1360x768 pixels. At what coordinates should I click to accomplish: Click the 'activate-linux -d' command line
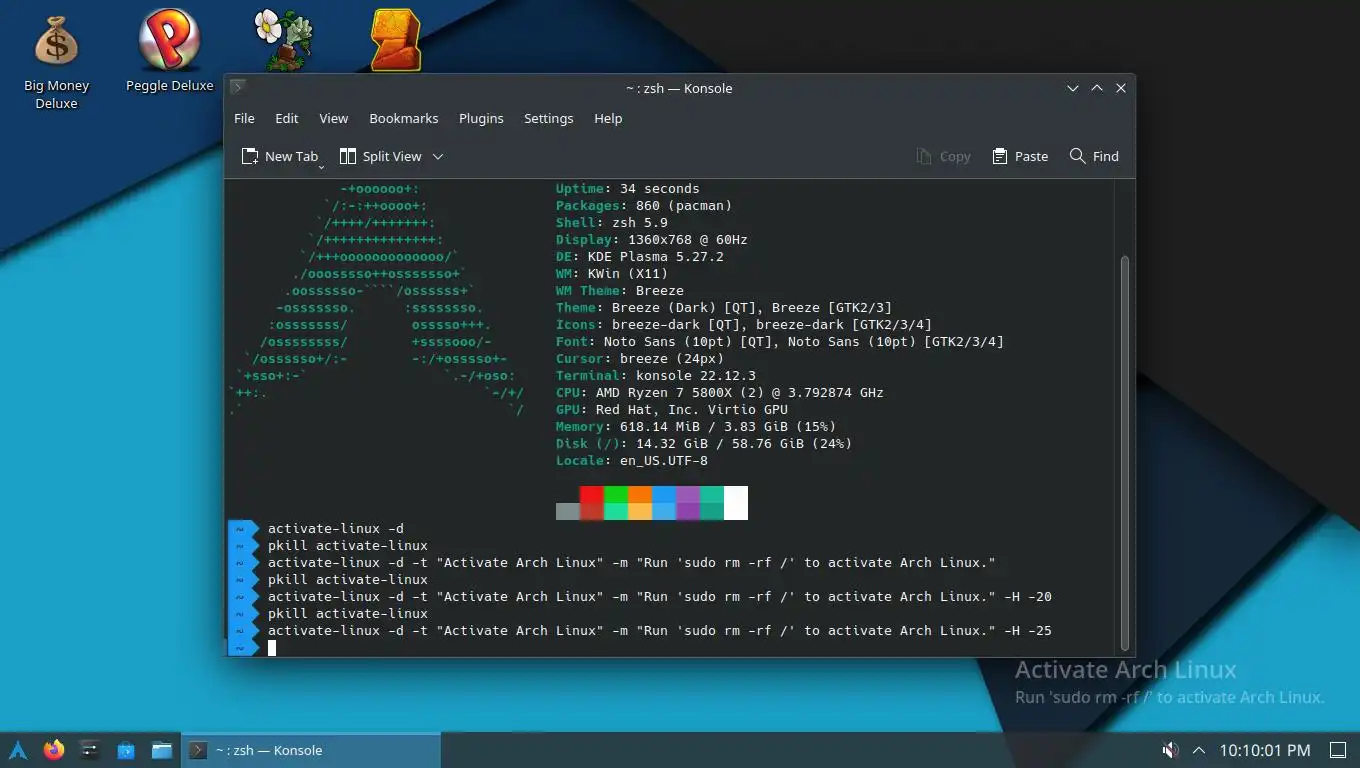336,529
